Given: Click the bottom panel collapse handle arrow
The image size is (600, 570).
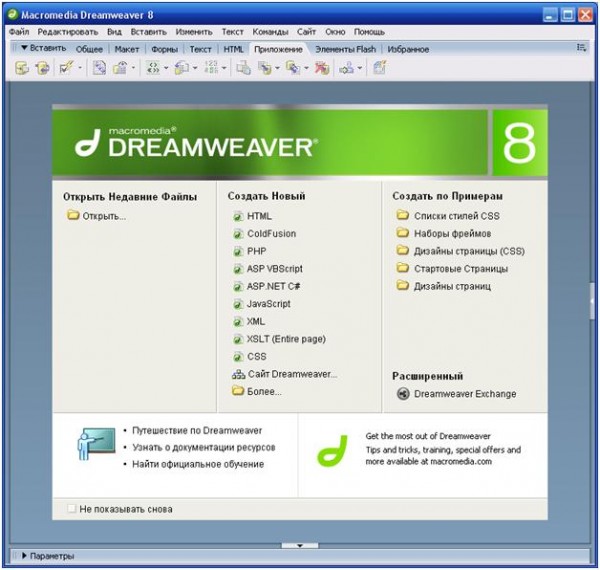Looking at the screenshot, I should click(300, 546).
